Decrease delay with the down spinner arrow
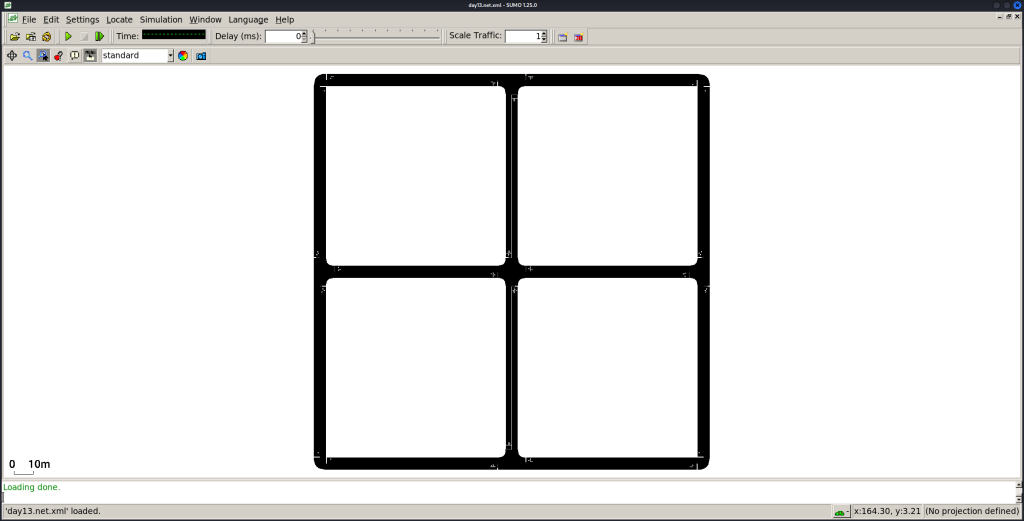The image size is (1024, 521). coord(304,40)
